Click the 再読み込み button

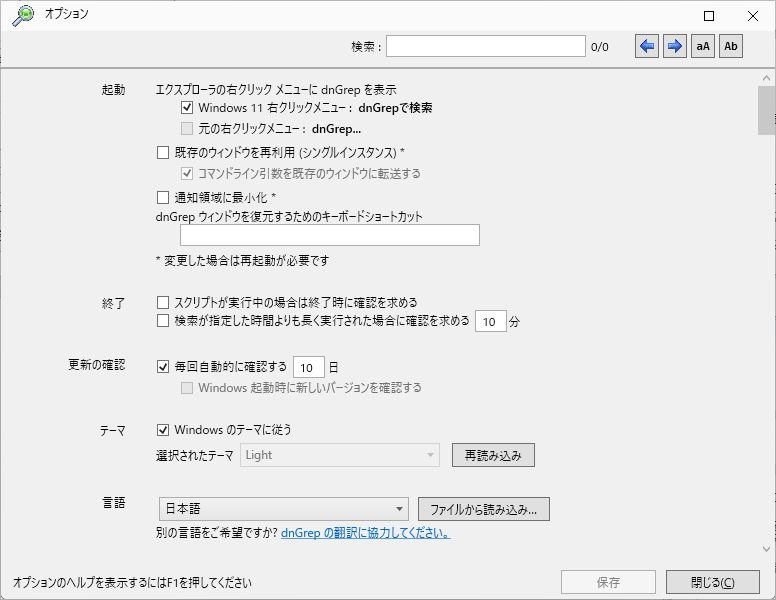(x=493, y=455)
